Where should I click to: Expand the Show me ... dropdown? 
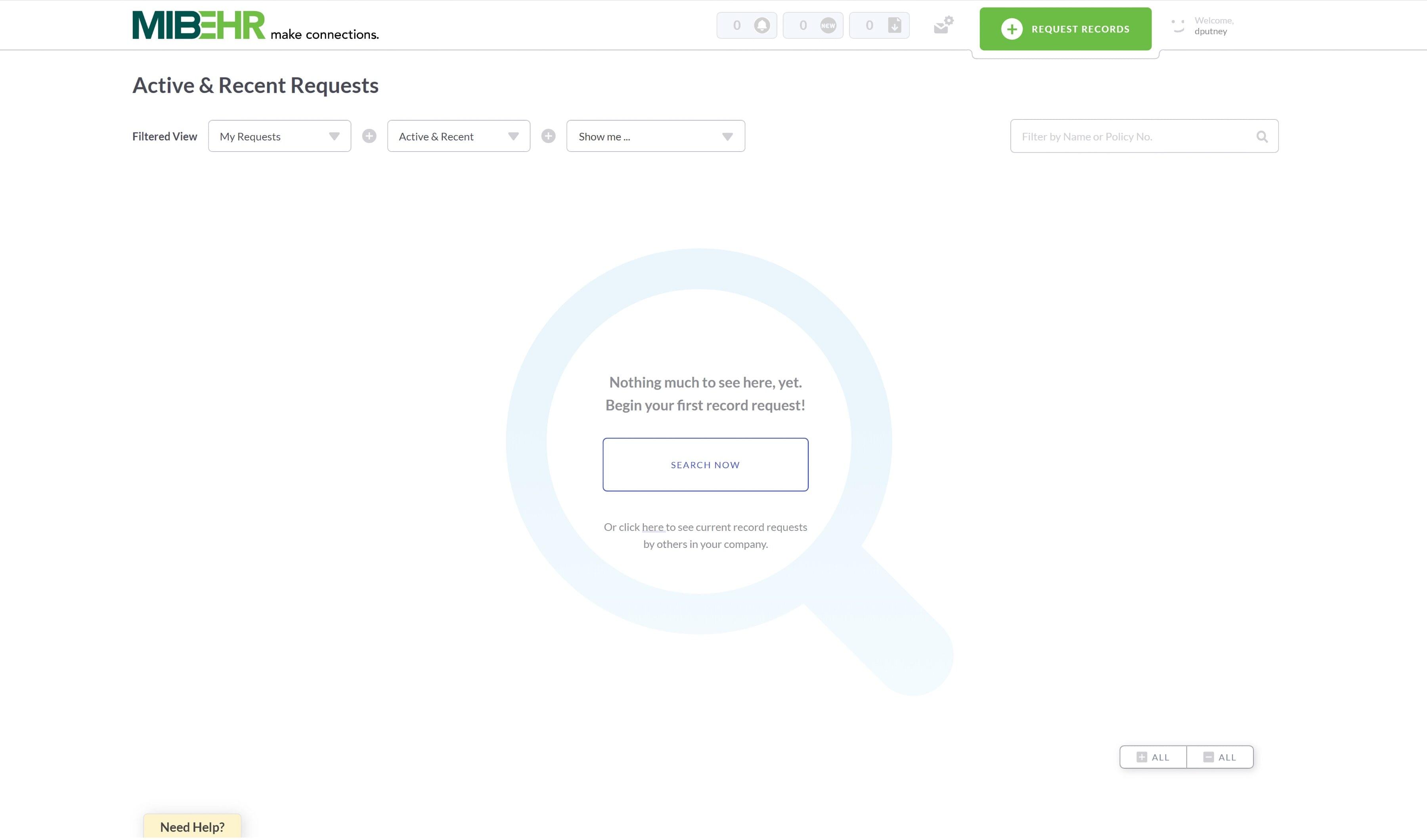[655, 136]
